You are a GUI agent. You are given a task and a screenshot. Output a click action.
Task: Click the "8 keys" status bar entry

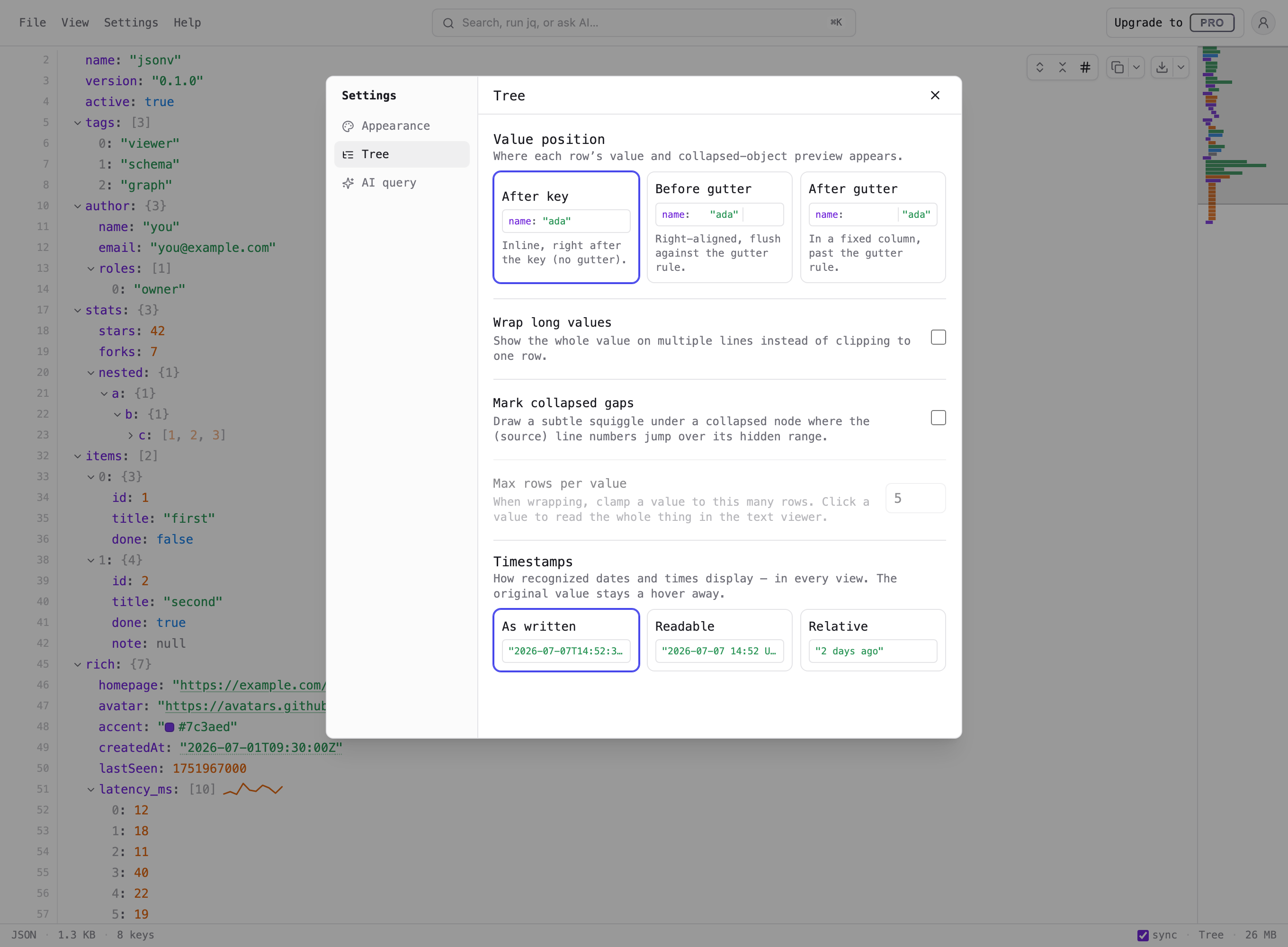click(x=135, y=935)
